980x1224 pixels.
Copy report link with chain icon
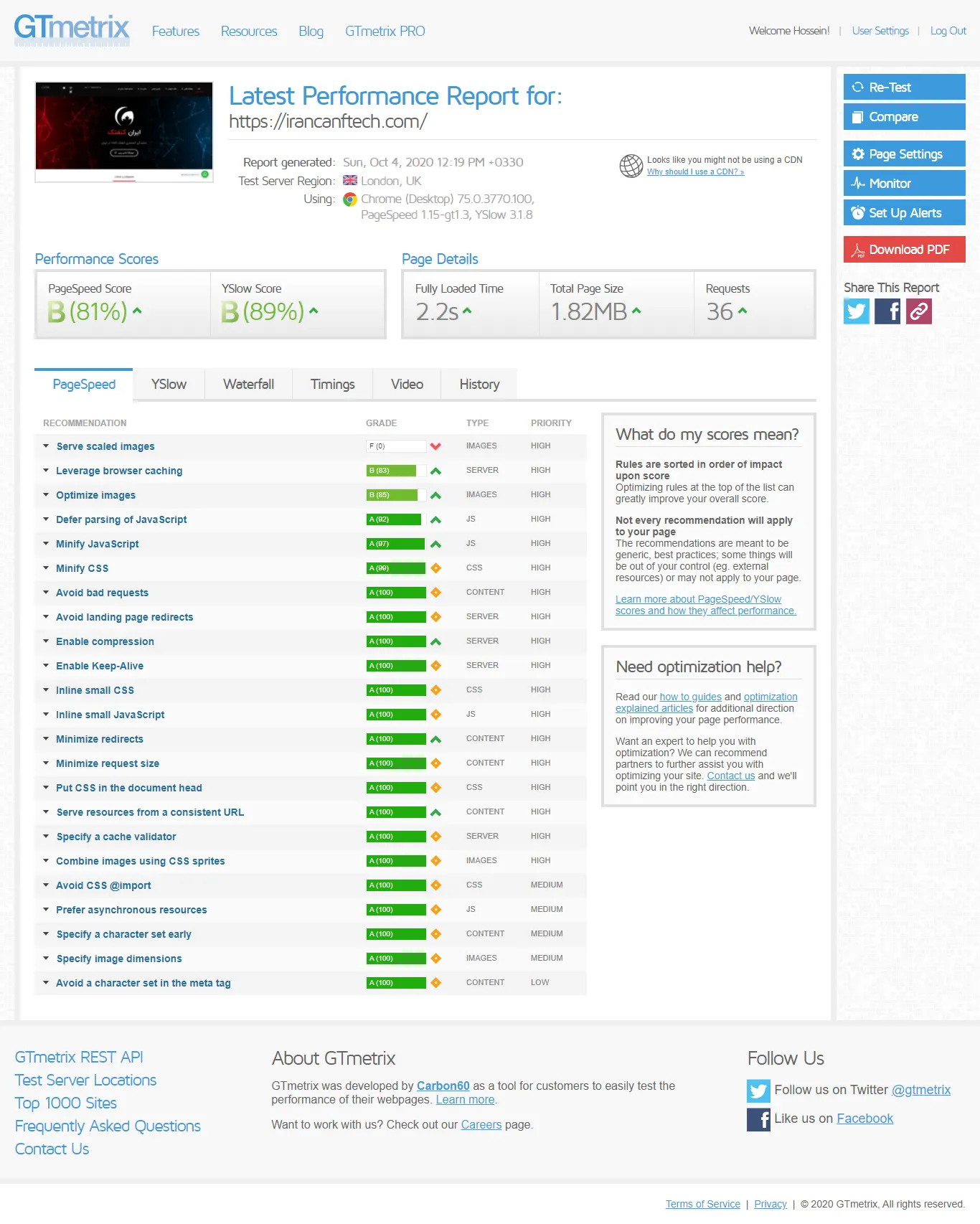point(919,311)
